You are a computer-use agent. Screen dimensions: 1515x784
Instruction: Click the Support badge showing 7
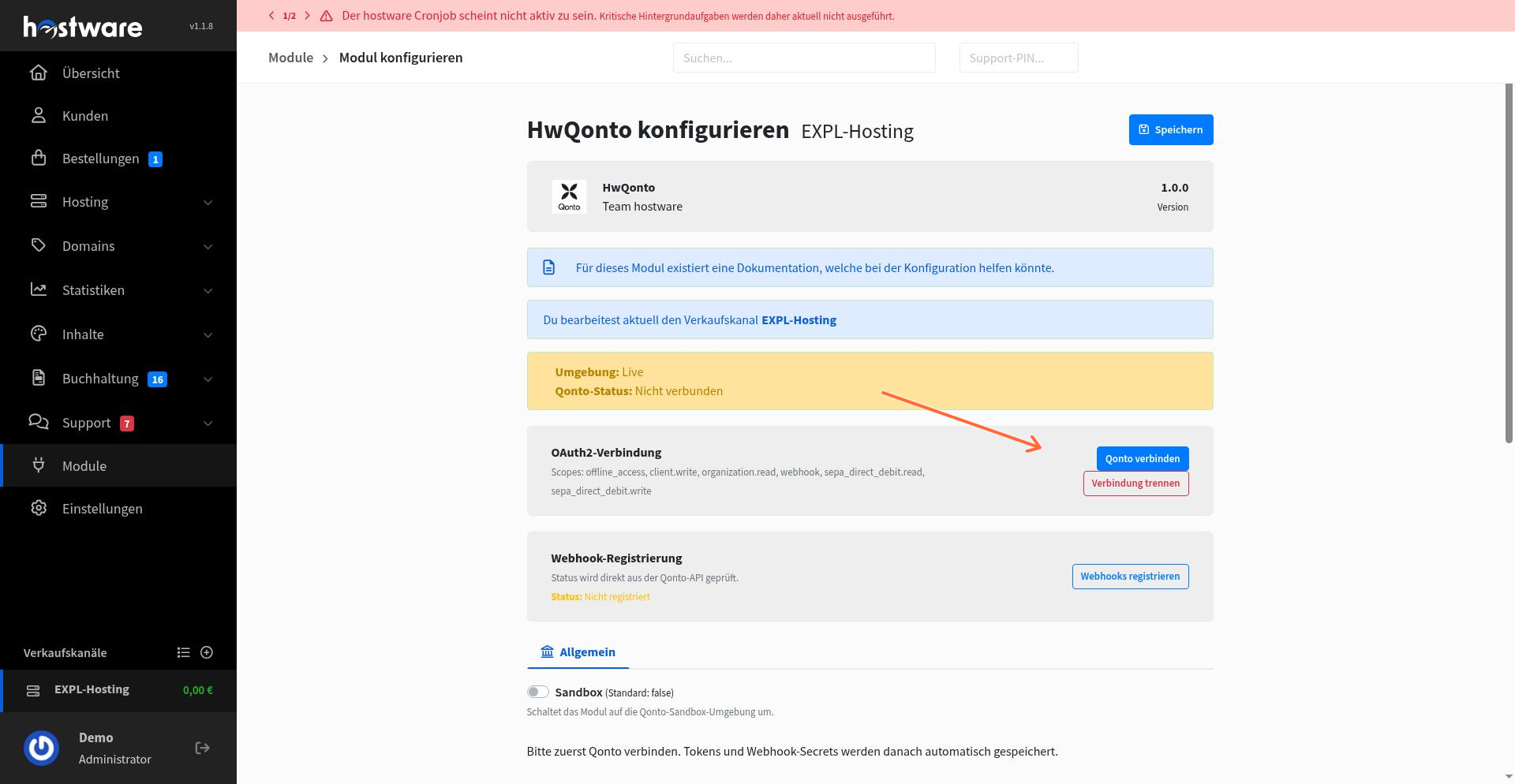pos(127,424)
